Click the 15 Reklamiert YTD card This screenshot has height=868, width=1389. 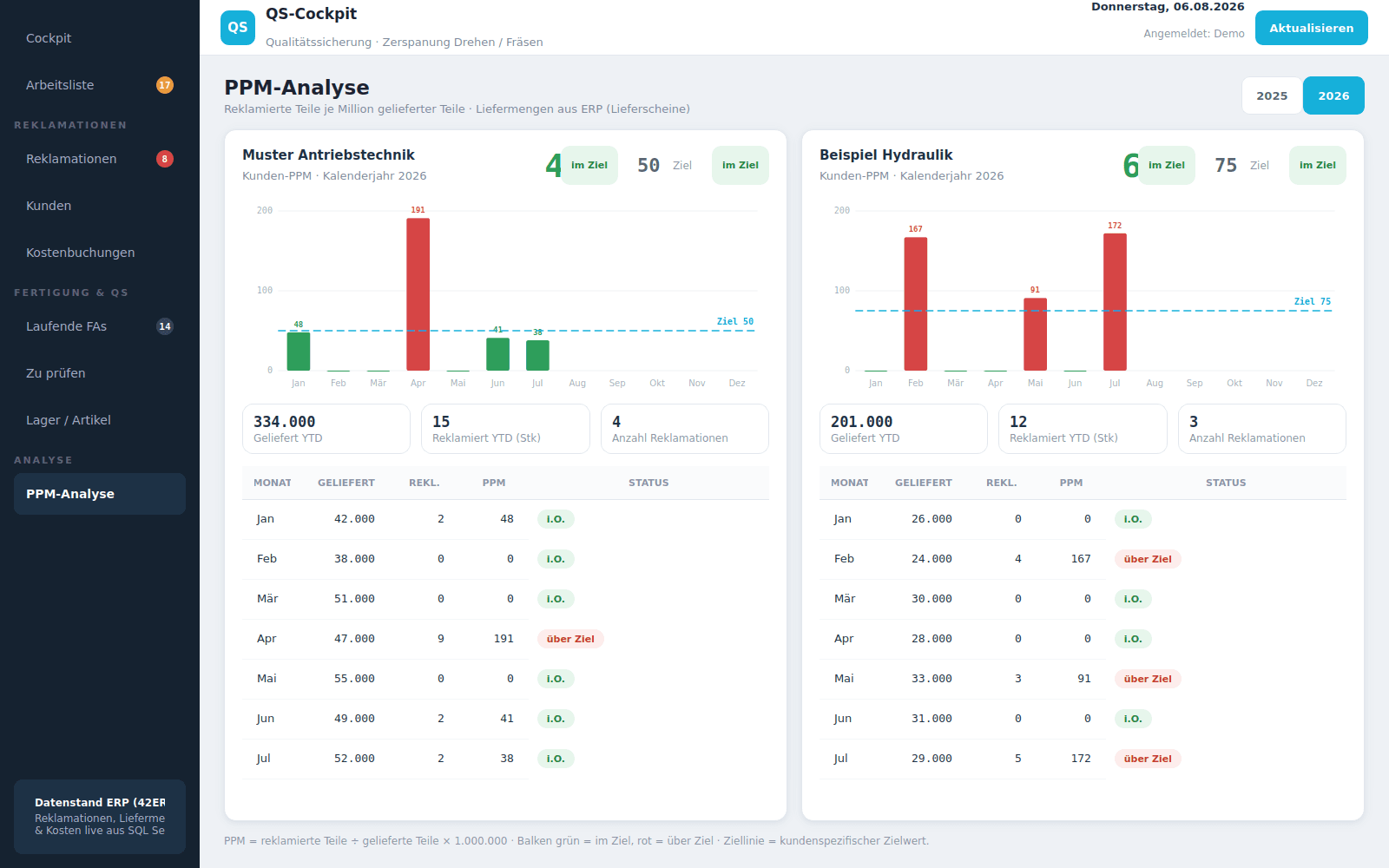[505, 429]
